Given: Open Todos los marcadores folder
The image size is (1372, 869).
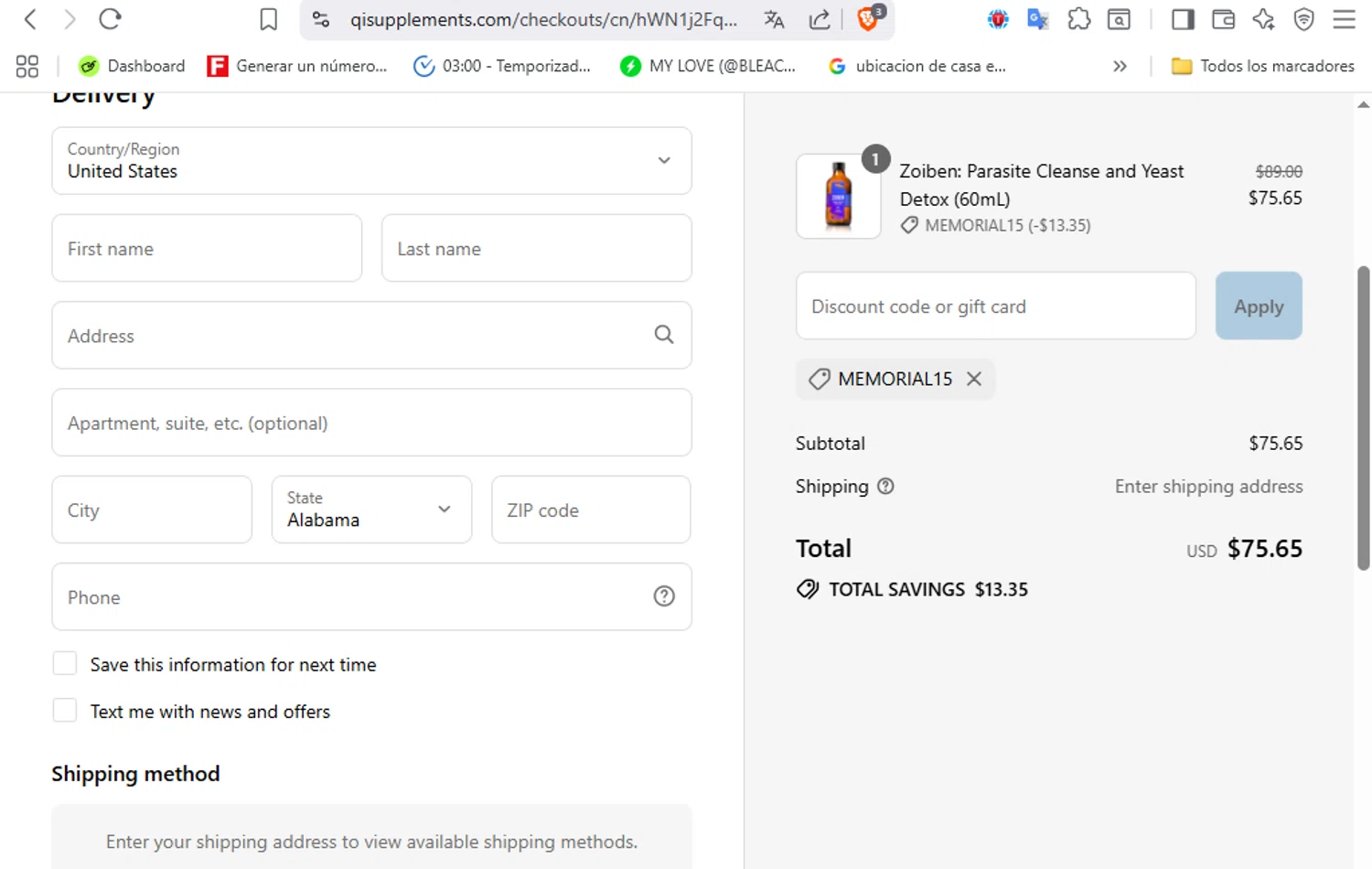Looking at the screenshot, I should (1263, 66).
